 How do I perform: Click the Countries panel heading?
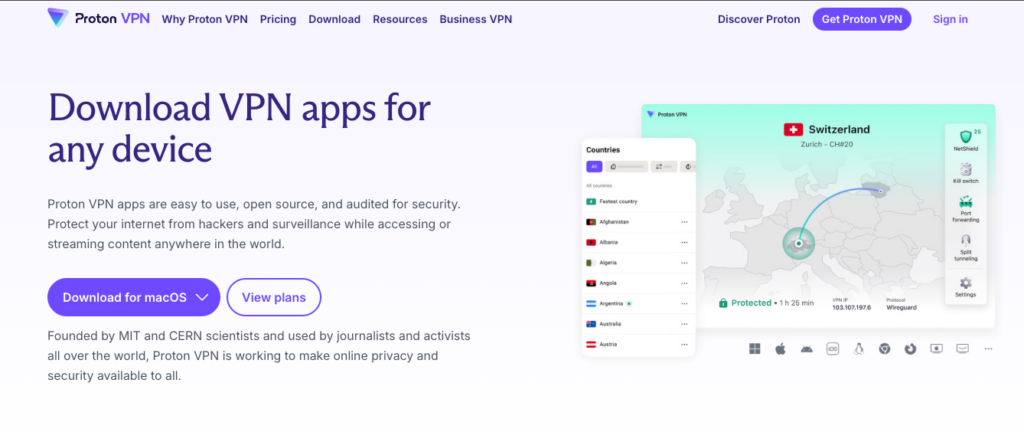click(603, 150)
